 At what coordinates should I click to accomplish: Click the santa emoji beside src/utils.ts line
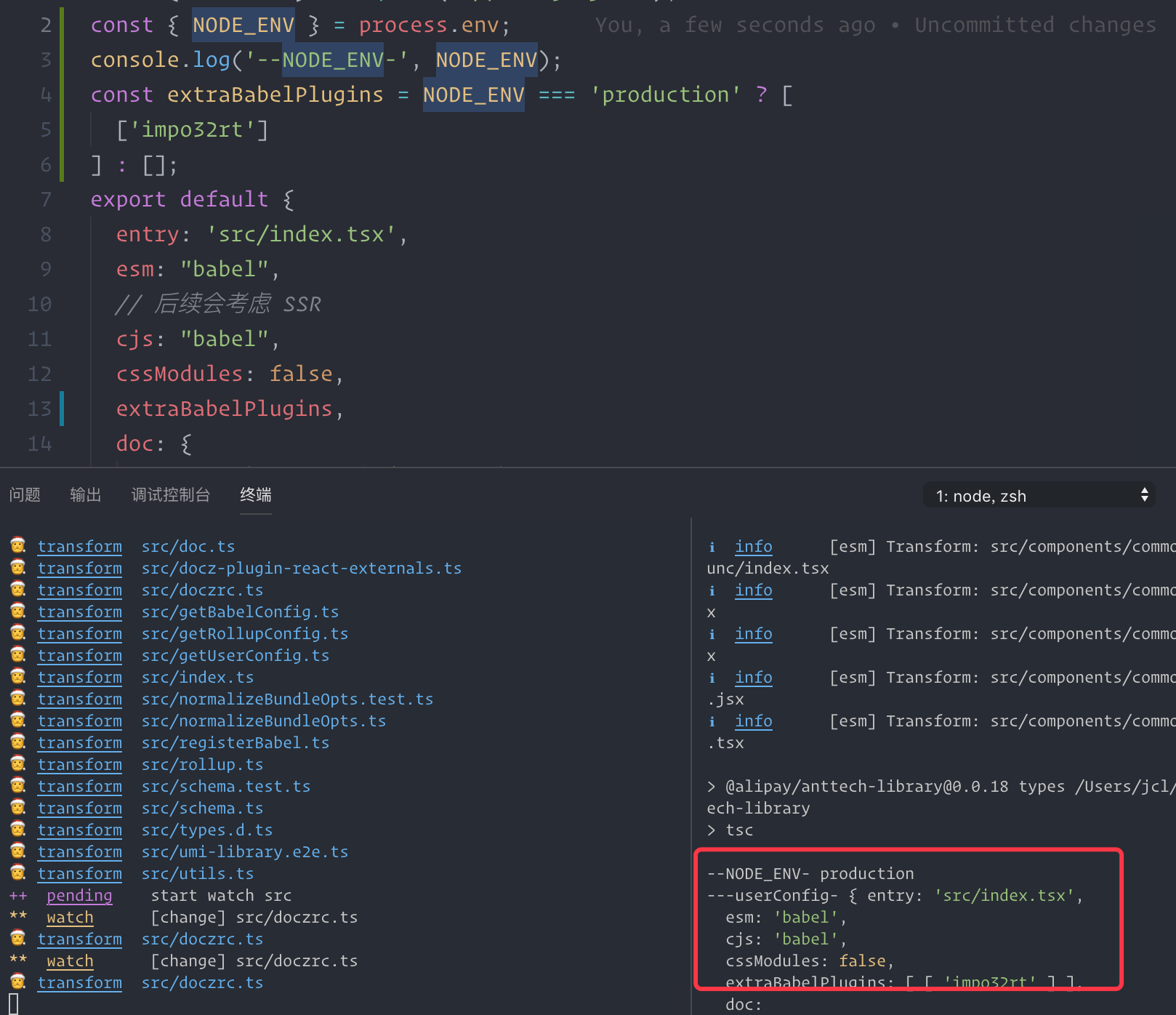[x=17, y=872]
